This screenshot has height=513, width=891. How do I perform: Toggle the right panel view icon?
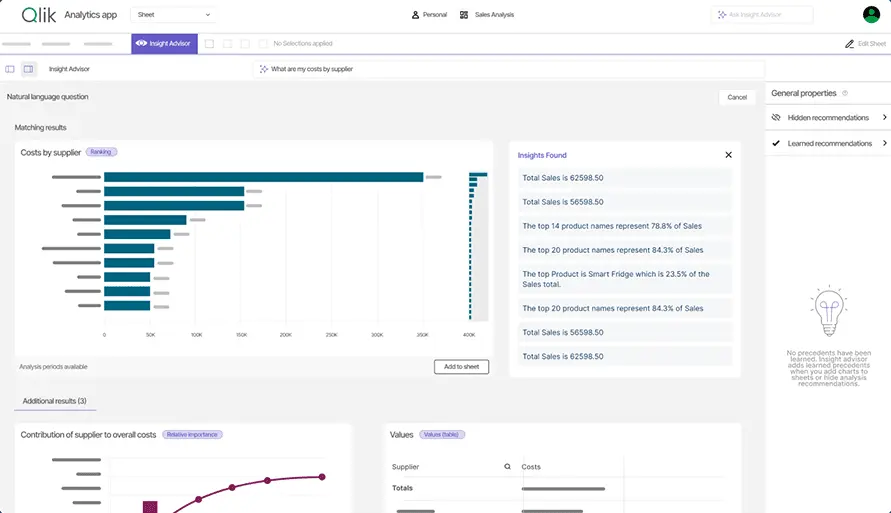(x=28, y=69)
